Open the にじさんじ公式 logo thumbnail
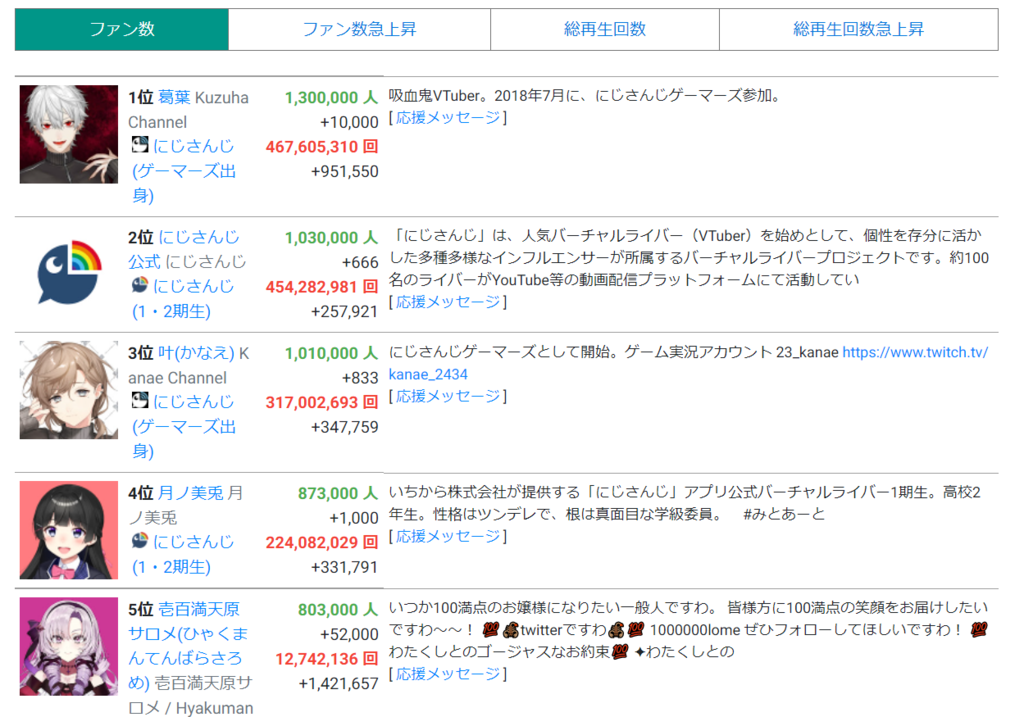 coord(69,273)
